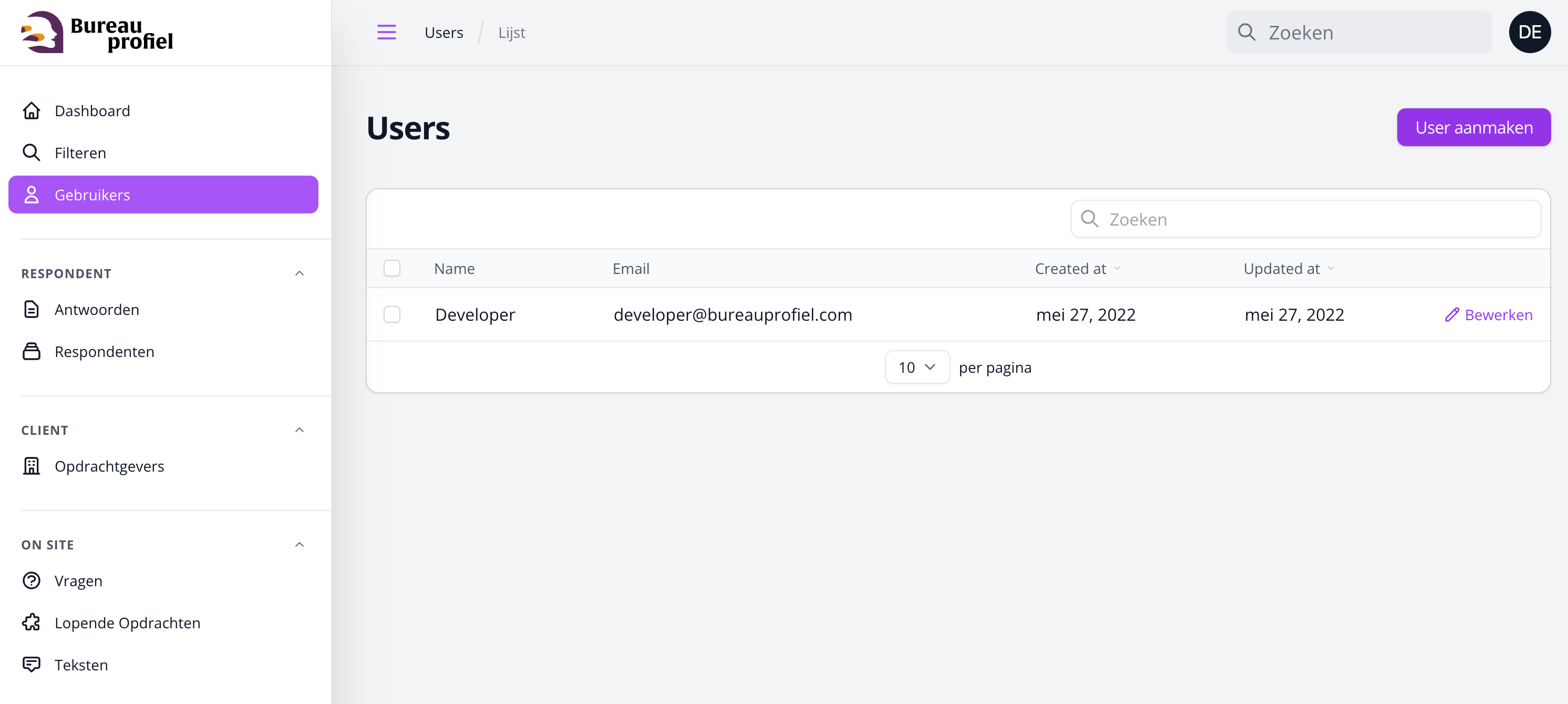Click the top bar search magnifier icon
The image size is (1568, 704).
(1246, 32)
